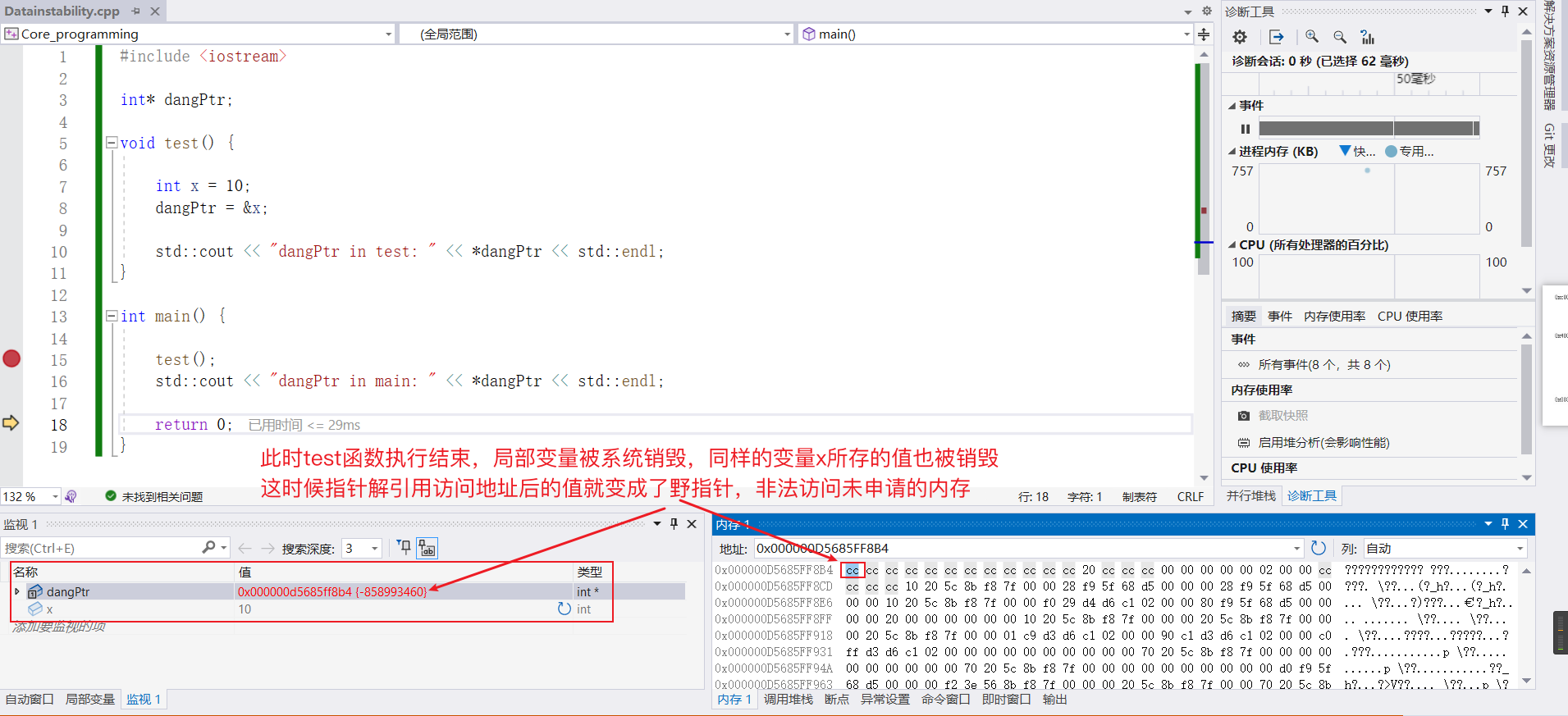Pin the Dataınstability.cpp tab

(x=136, y=11)
